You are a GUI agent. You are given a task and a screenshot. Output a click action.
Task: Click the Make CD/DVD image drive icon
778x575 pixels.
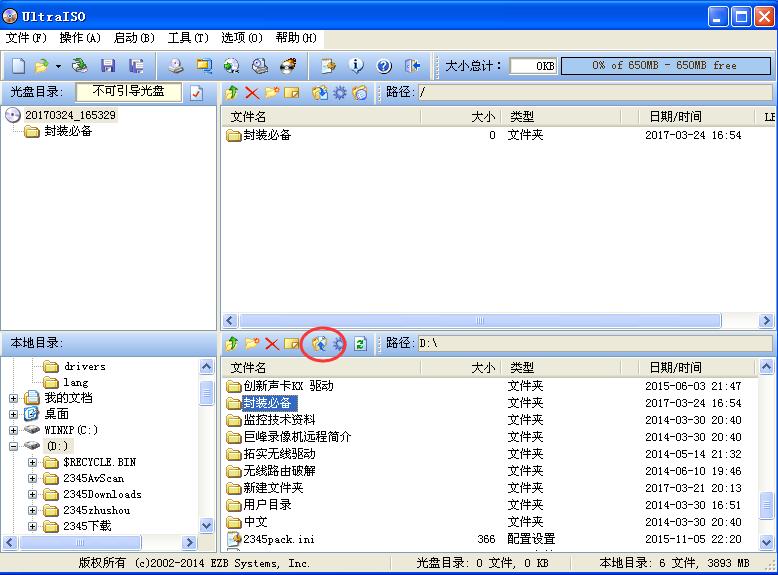click(x=176, y=65)
